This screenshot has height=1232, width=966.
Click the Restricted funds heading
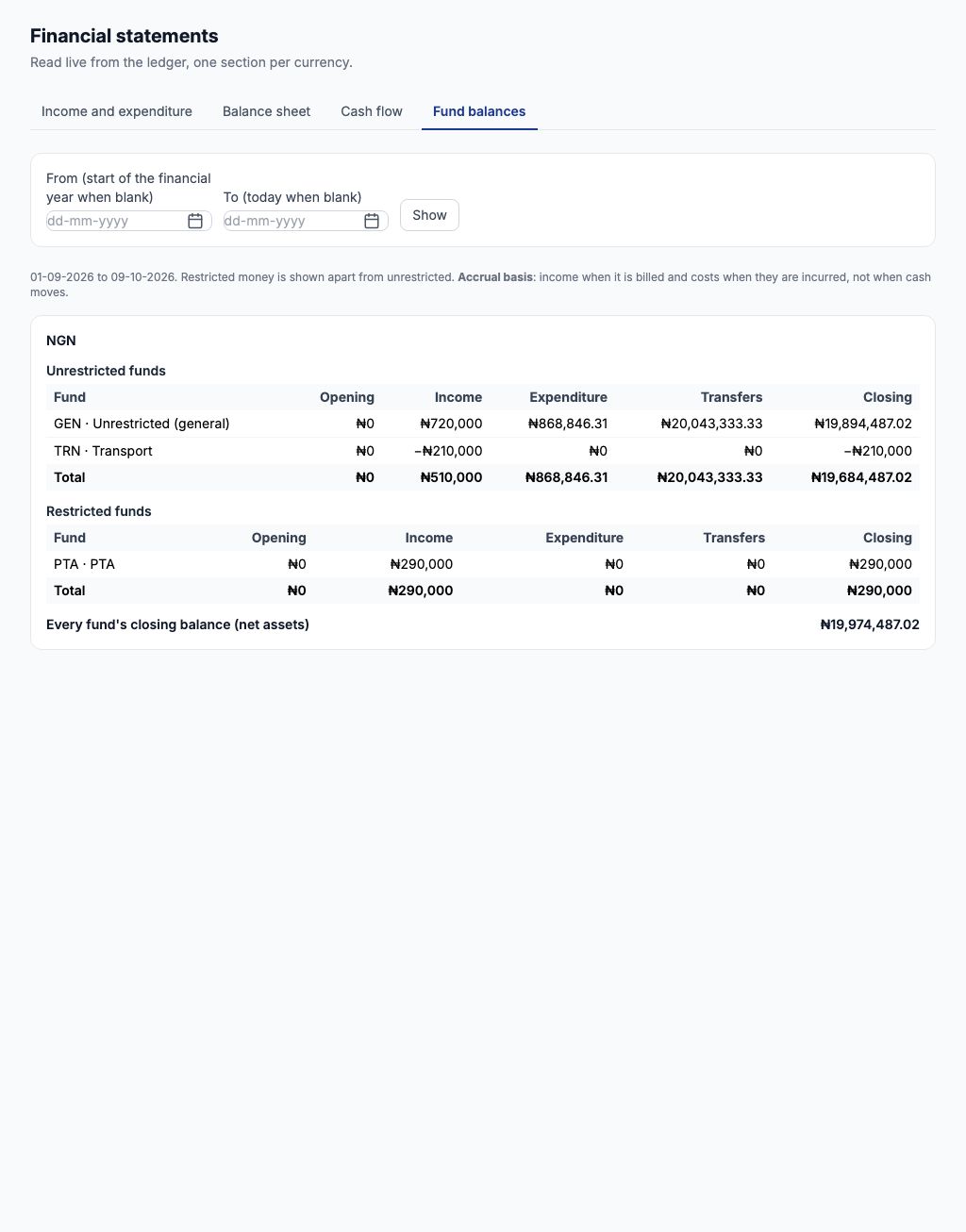[99, 511]
